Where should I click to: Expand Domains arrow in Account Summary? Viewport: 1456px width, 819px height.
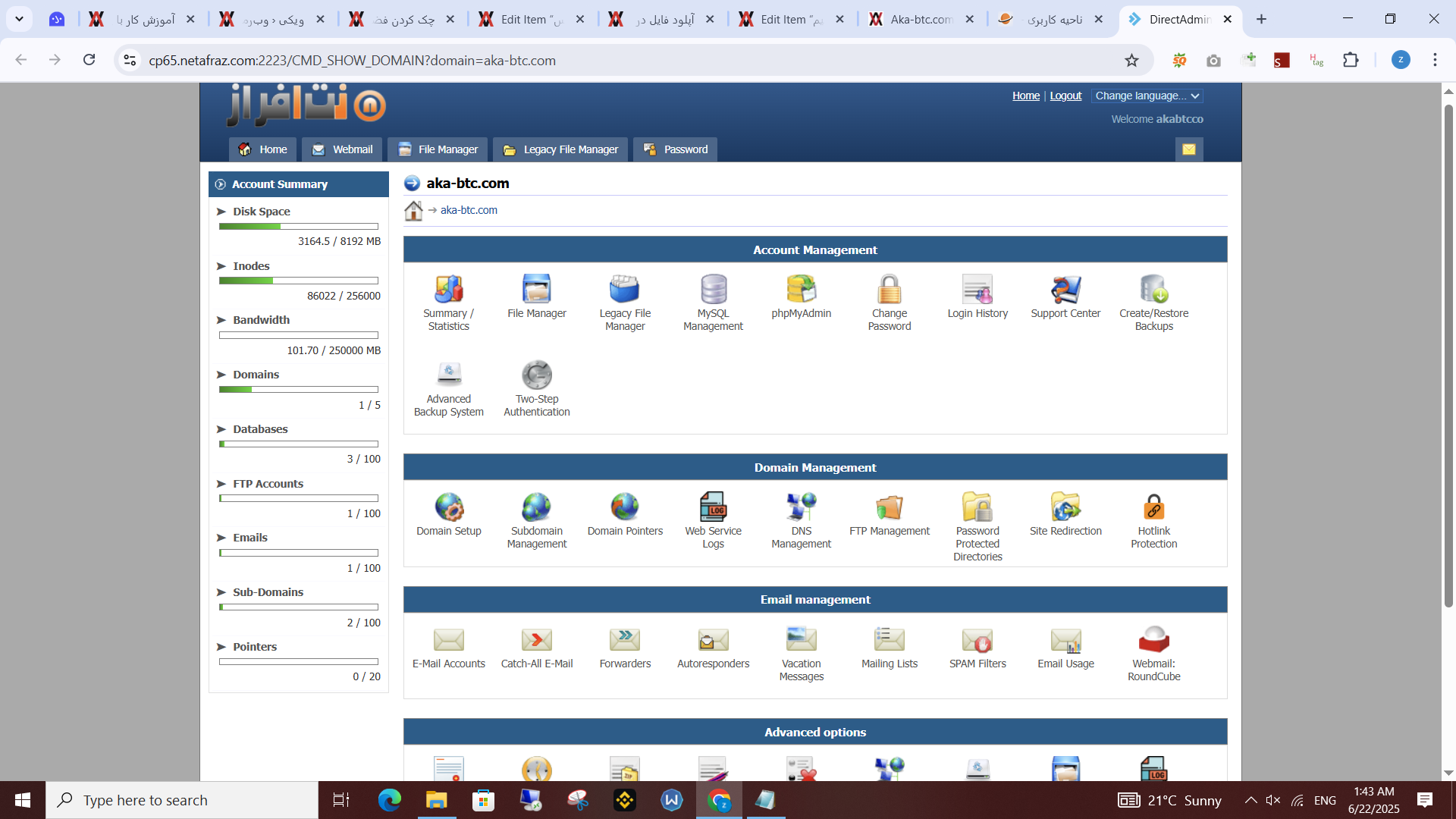click(221, 375)
